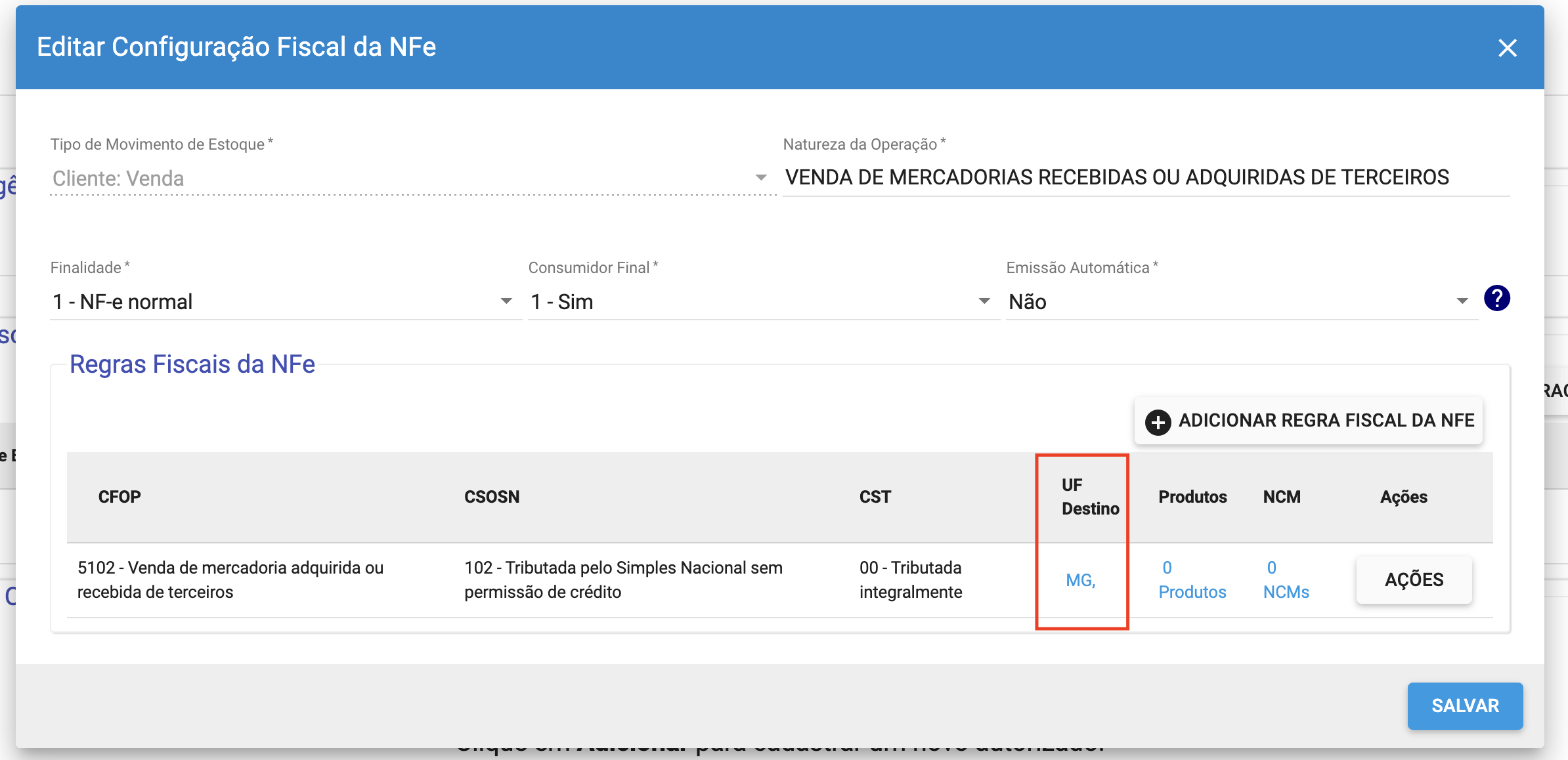Open Tipo de Movimento de Estoque dropdown
The image size is (1568, 760).
[x=412, y=178]
